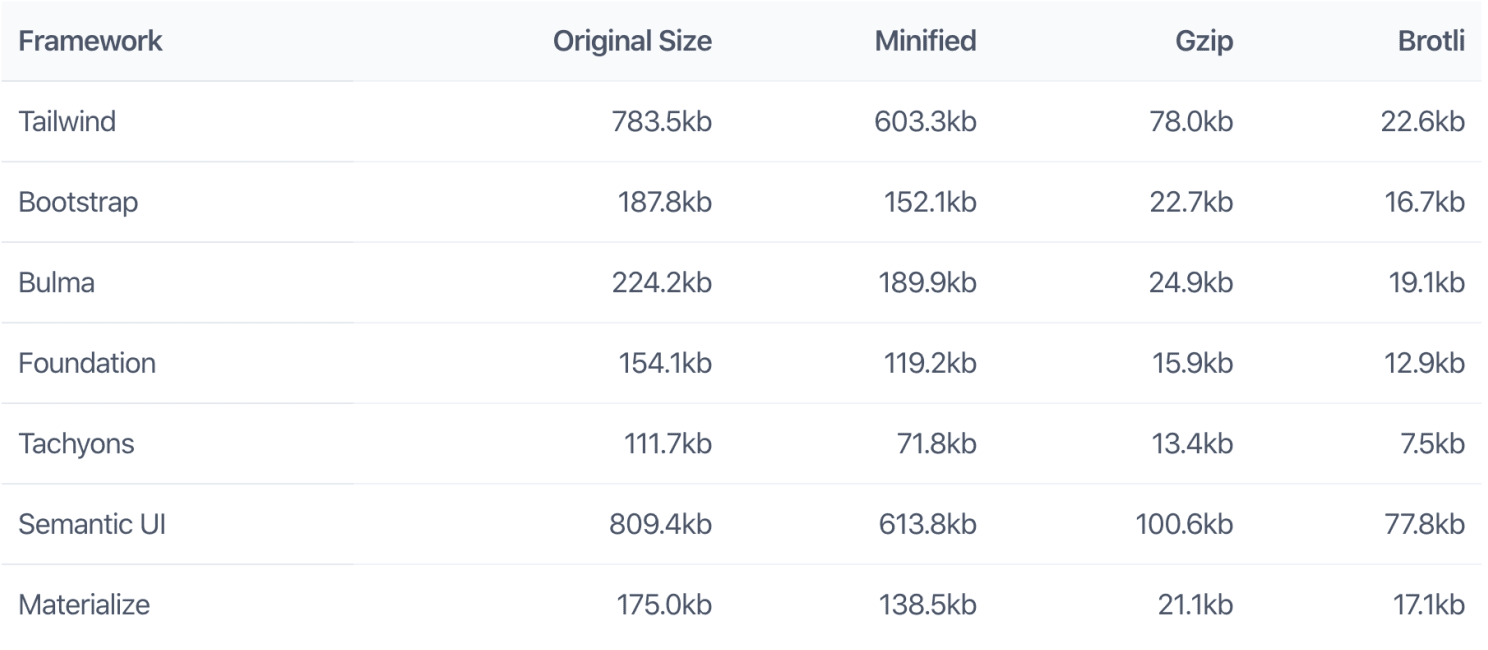The image size is (1488, 650).
Task: Click Bootstrap's 22.7kb gzip value
Action: click(x=1191, y=203)
